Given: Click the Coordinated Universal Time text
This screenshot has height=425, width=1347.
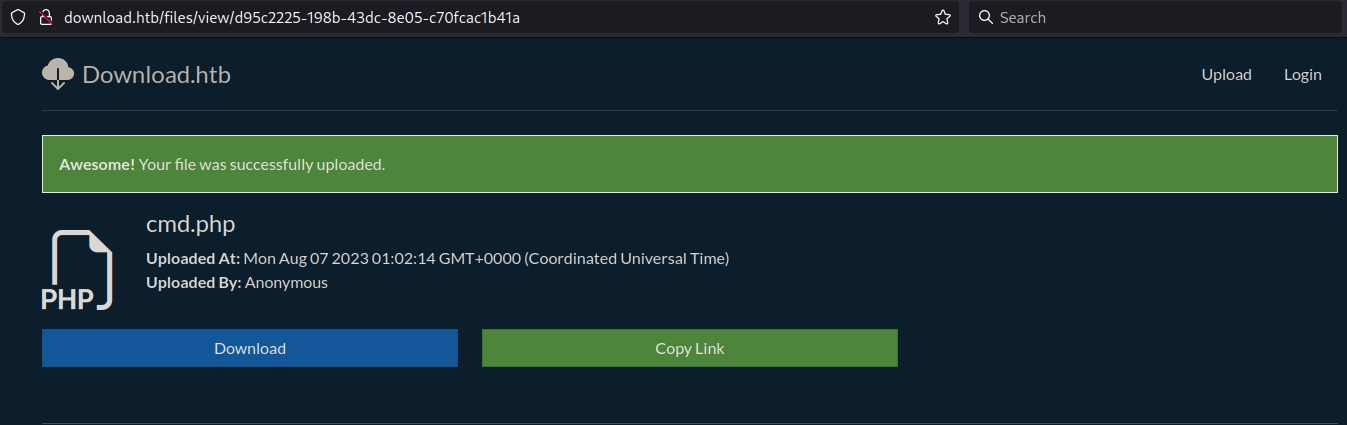Looking at the screenshot, I should [x=627, y=258].
